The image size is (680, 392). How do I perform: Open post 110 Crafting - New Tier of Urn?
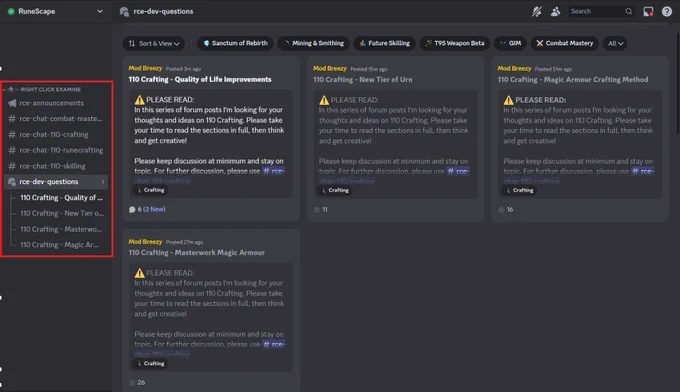(x=363, y=79)
